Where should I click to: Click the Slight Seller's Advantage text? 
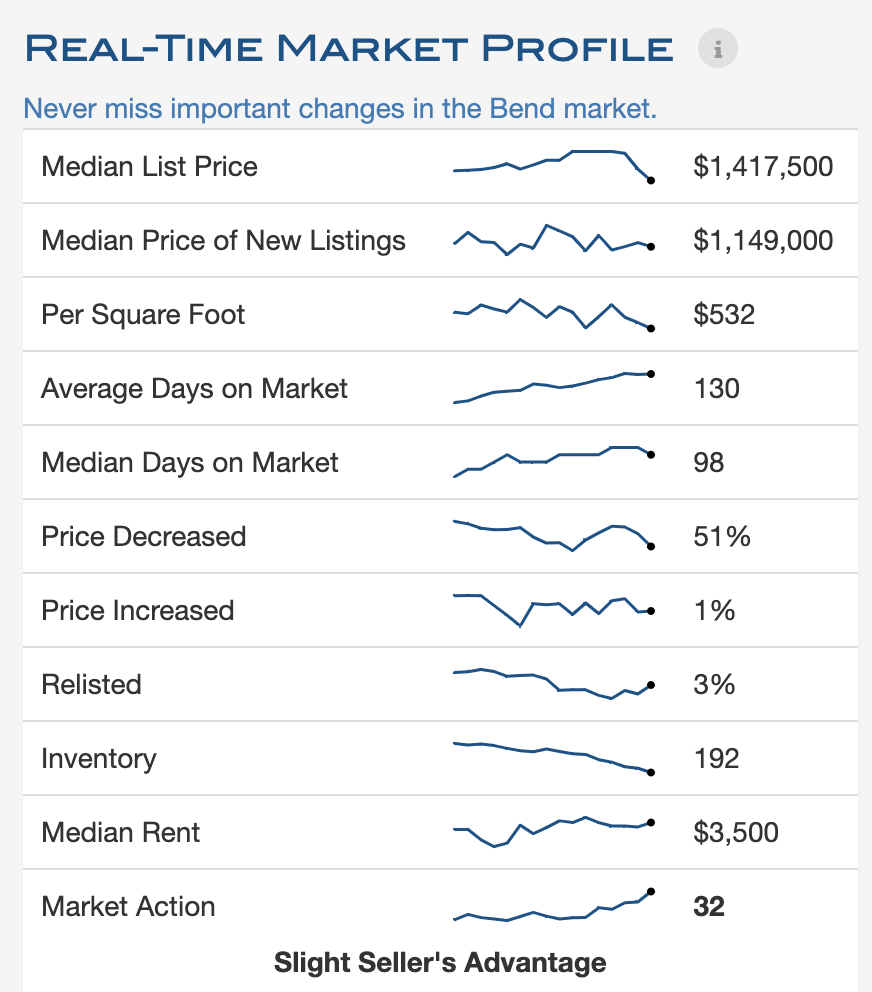(440, 962)
